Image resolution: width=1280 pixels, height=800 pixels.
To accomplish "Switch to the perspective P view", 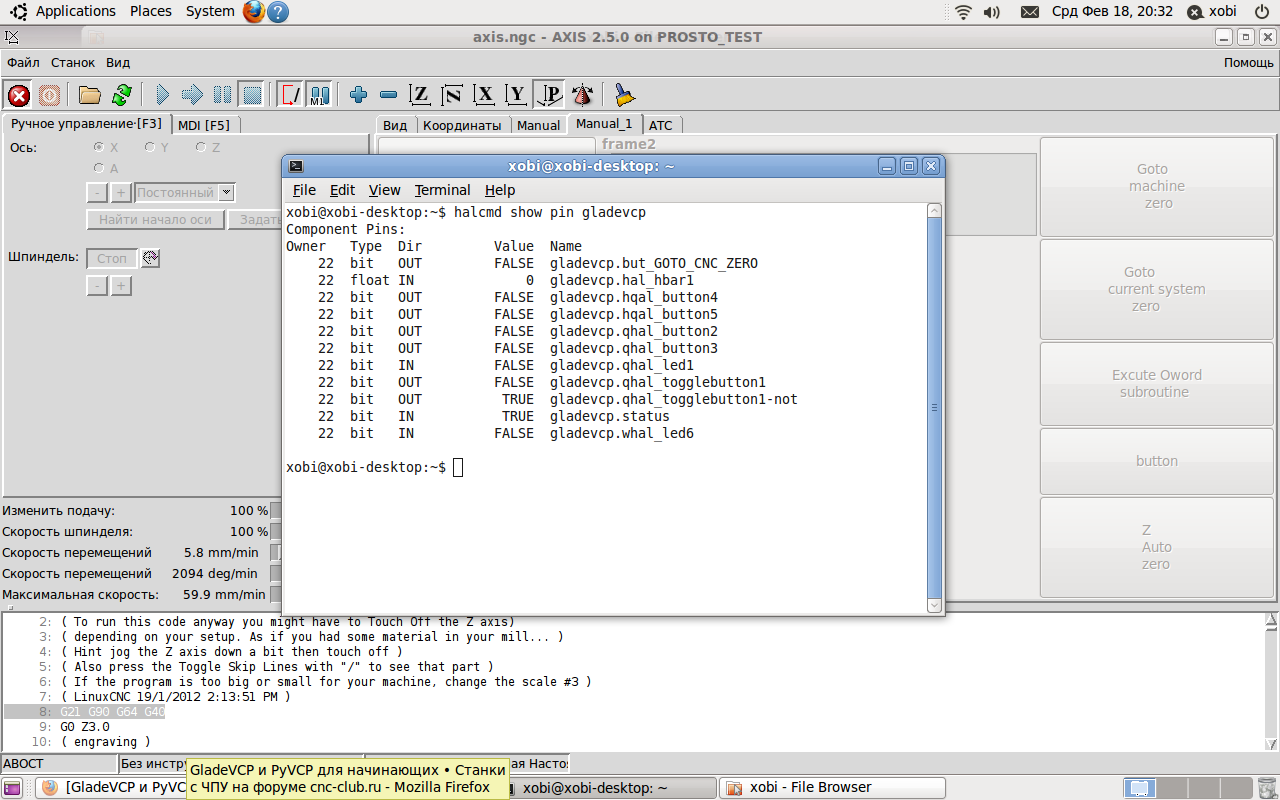I will tap(549, 95).
